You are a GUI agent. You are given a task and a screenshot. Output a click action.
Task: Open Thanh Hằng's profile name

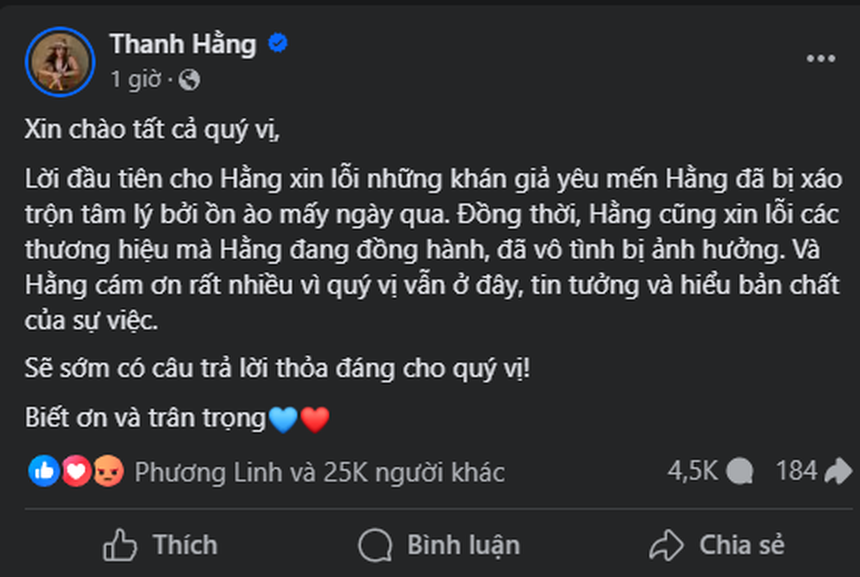point(186,44)
